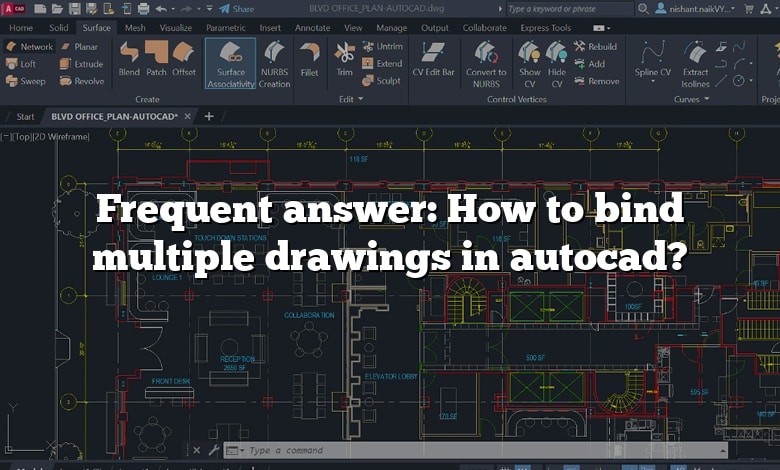Click the Plot printer icon
780x470 pixels.
[x=143, y=8]
